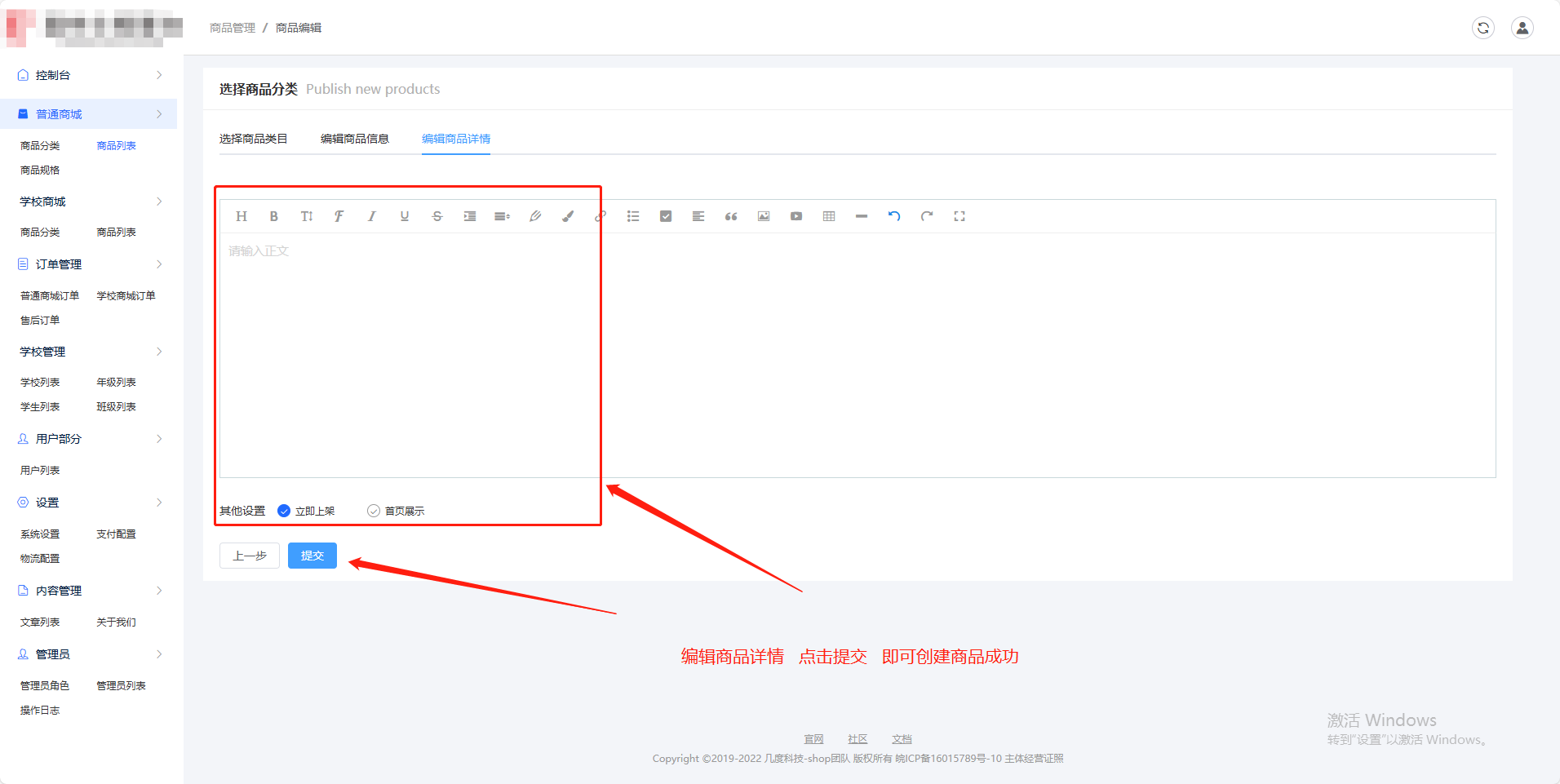Expand the 内容管理 menu chevron

[x=159, y=591]
